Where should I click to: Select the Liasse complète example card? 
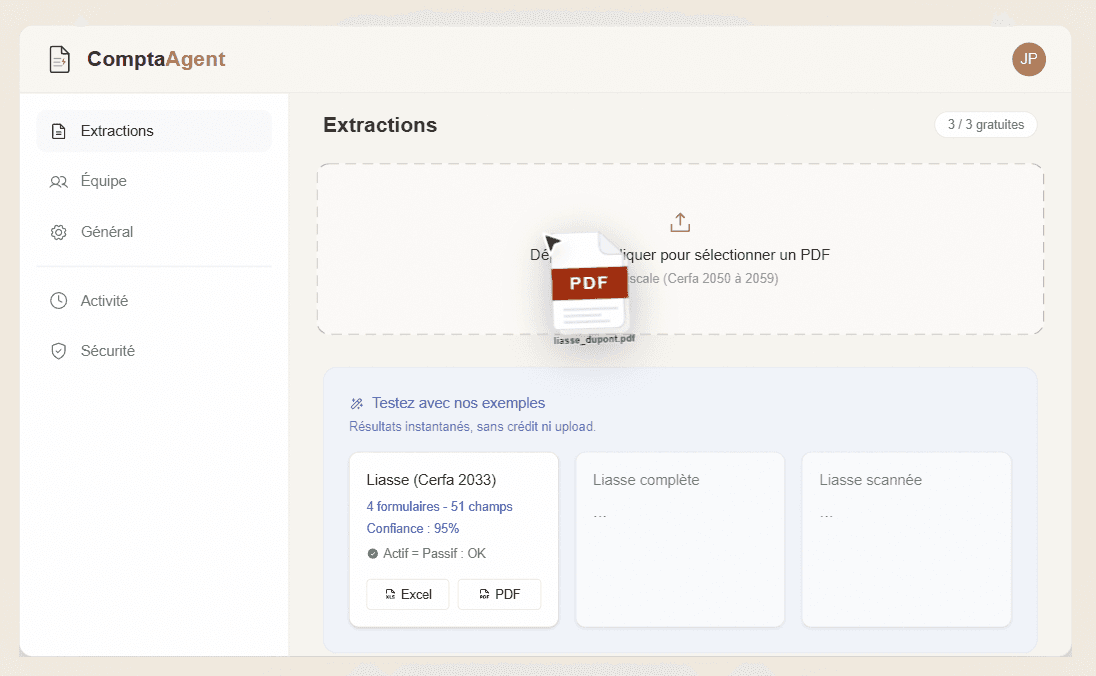[680, 539]
